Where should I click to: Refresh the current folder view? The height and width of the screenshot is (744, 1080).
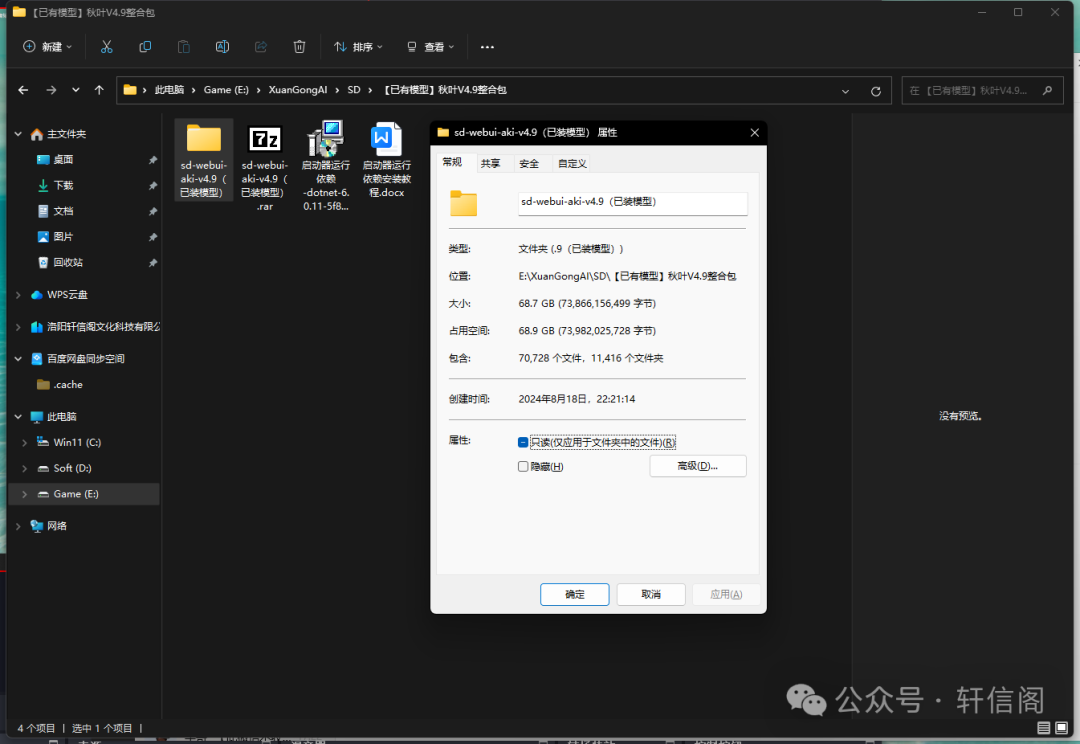tap(876, 90)
